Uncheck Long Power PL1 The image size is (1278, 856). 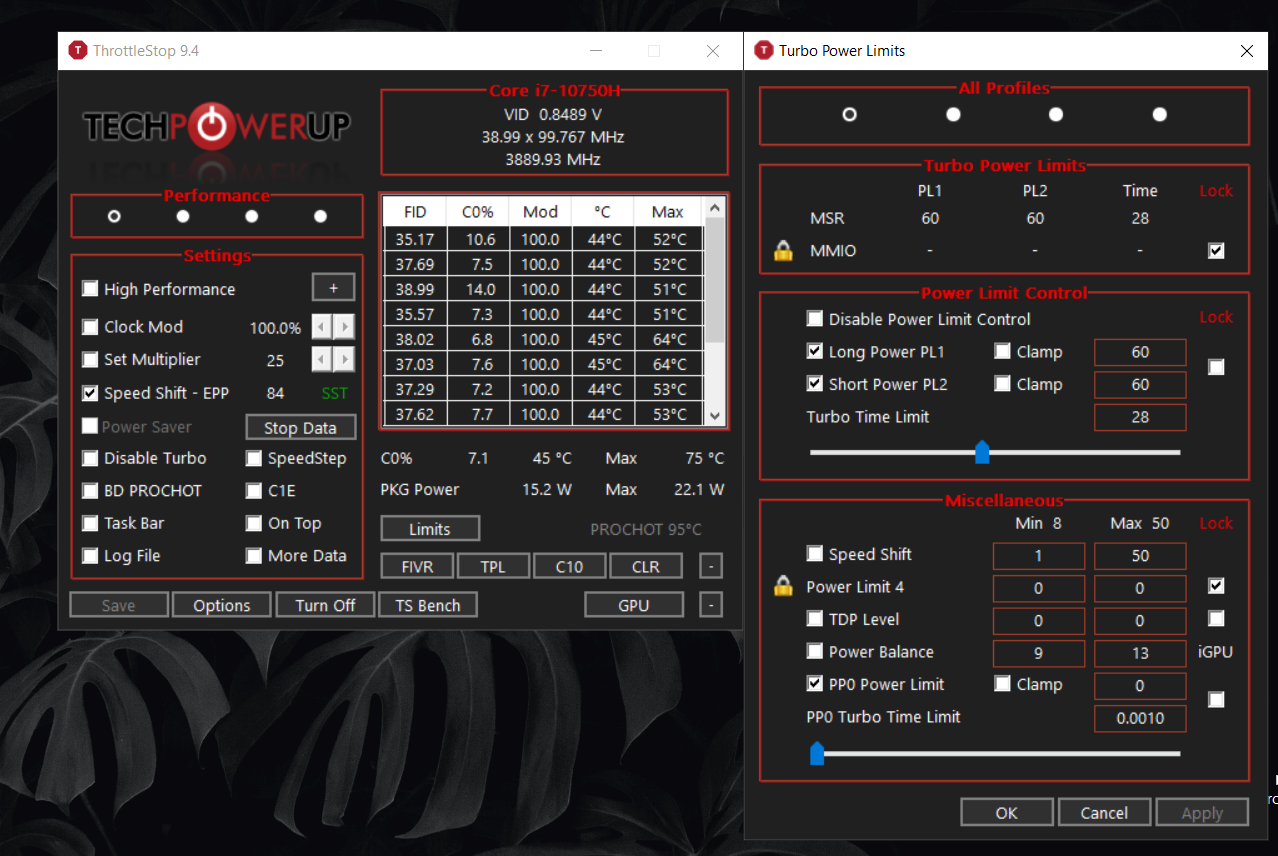815,352
